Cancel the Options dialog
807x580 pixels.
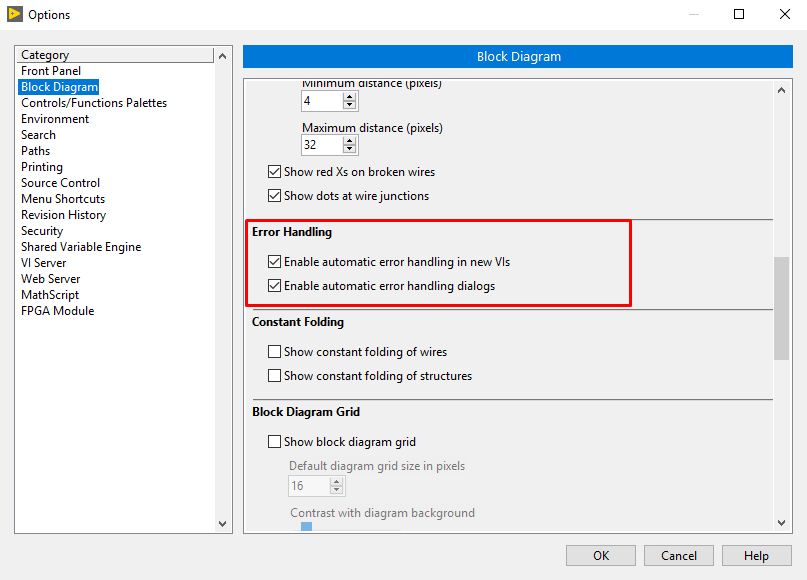[x=678, y=555]
